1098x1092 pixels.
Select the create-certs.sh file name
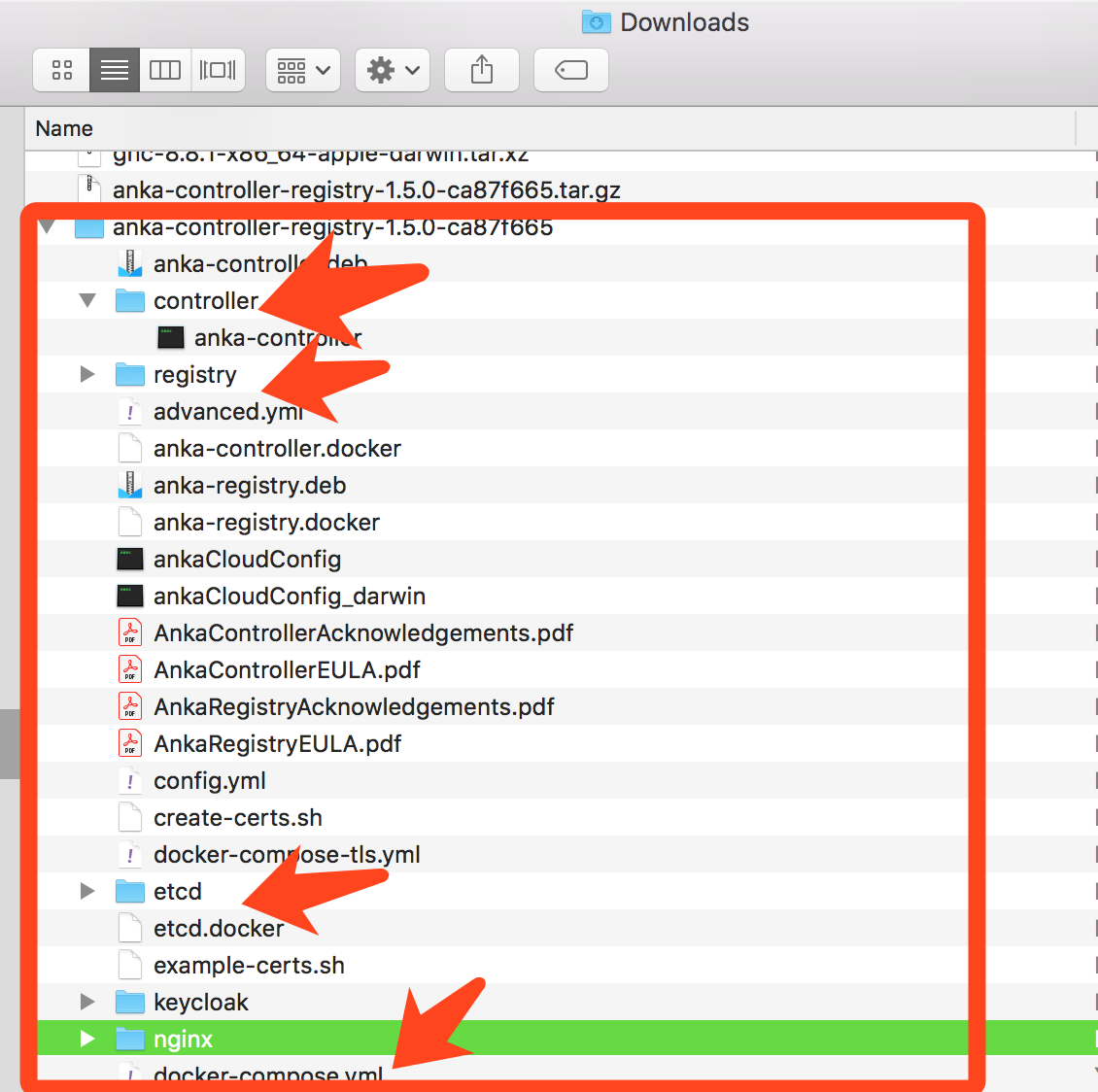pos(238,818)
